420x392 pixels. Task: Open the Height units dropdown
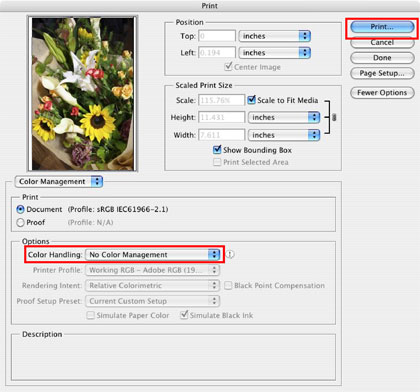point(284,117)
